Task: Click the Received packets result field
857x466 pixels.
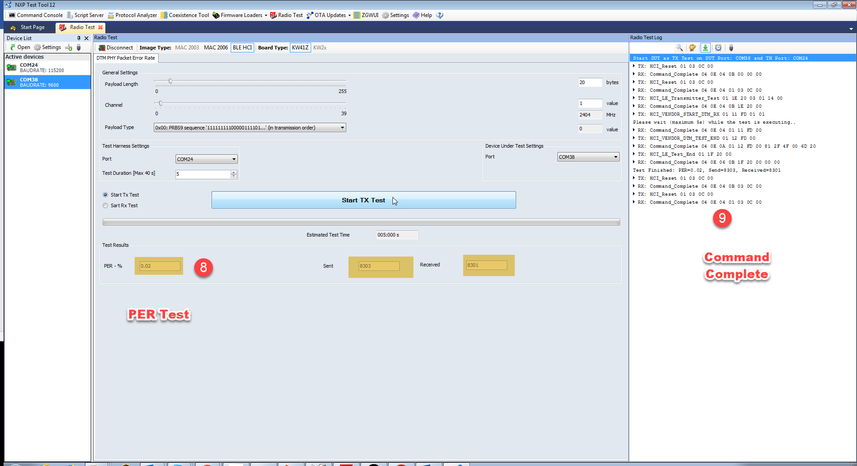Action: 486,265
